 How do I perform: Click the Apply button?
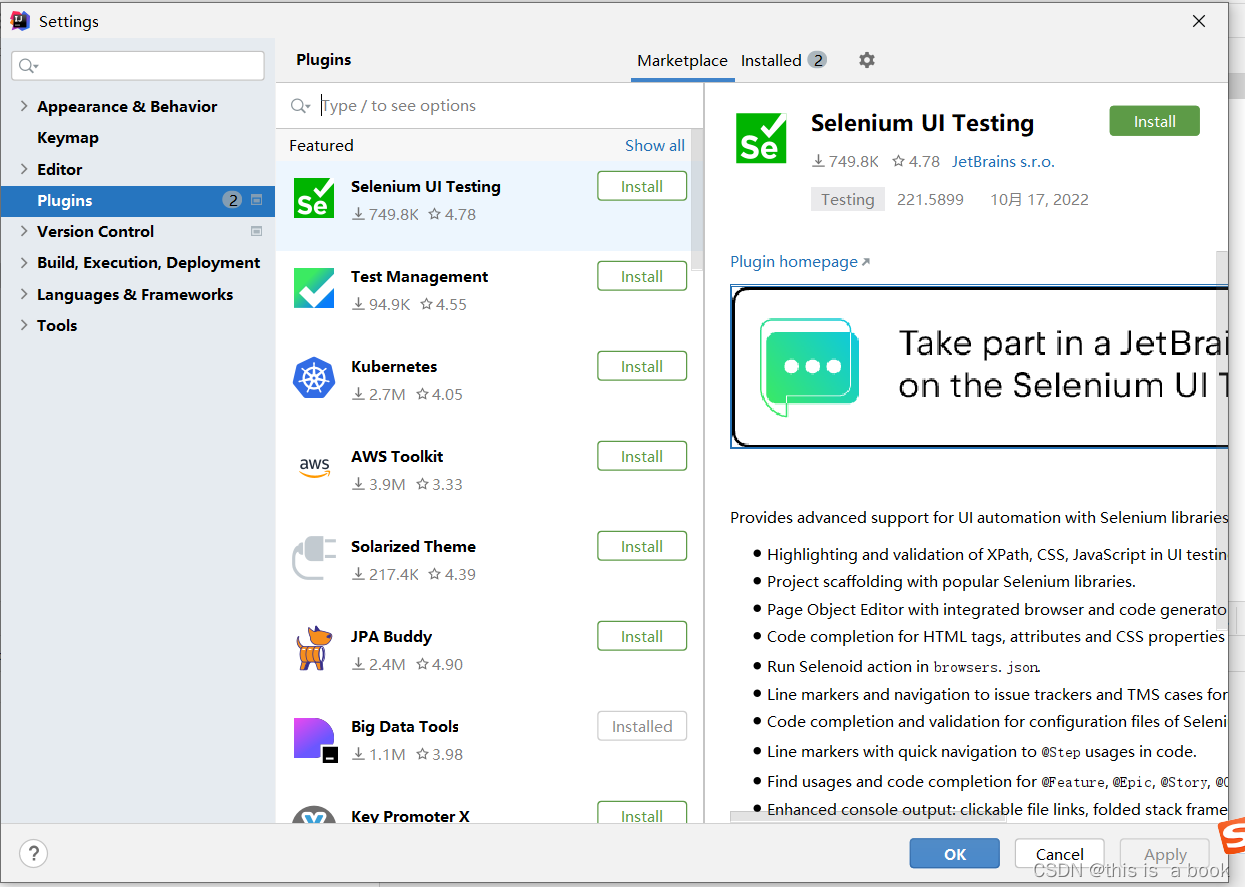click(1165, 853)
